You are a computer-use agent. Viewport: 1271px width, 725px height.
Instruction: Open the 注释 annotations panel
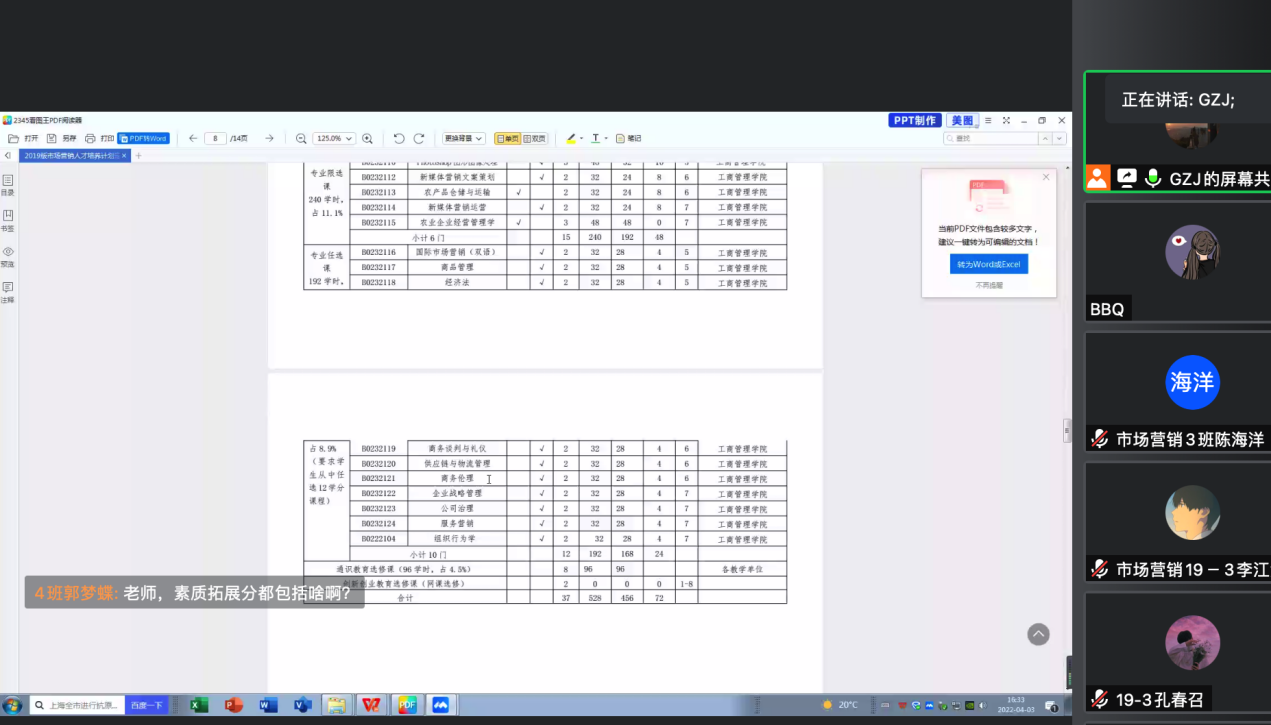[x=8, y=291]
